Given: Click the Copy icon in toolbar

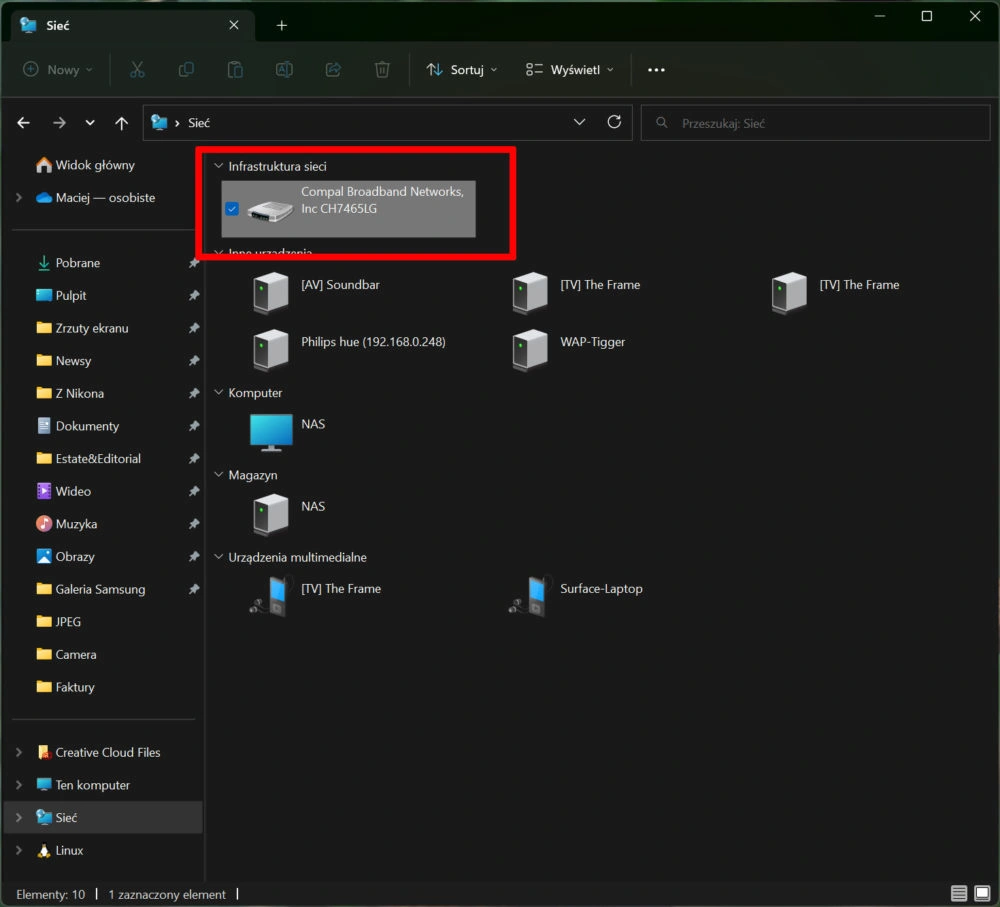Looking at the screenshot, I should pyautogui.click(x=186, y=70).
